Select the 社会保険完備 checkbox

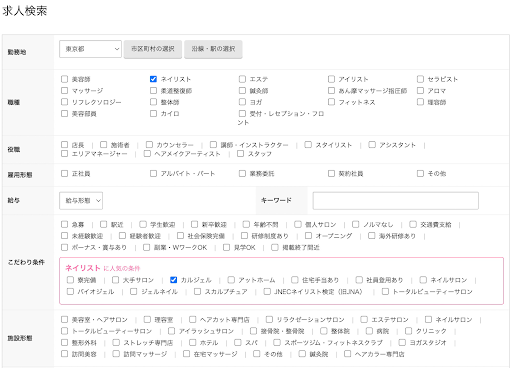point(180,236)
